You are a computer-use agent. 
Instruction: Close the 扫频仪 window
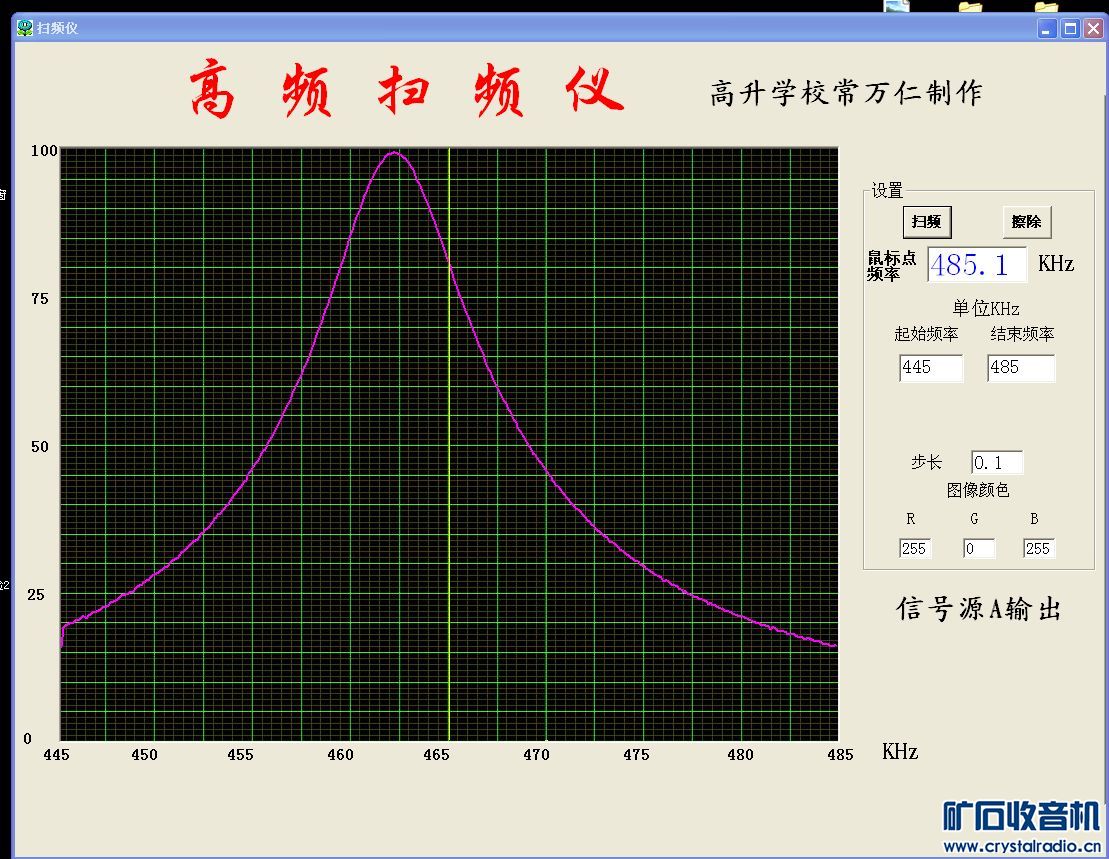[x=1093, y=29]
